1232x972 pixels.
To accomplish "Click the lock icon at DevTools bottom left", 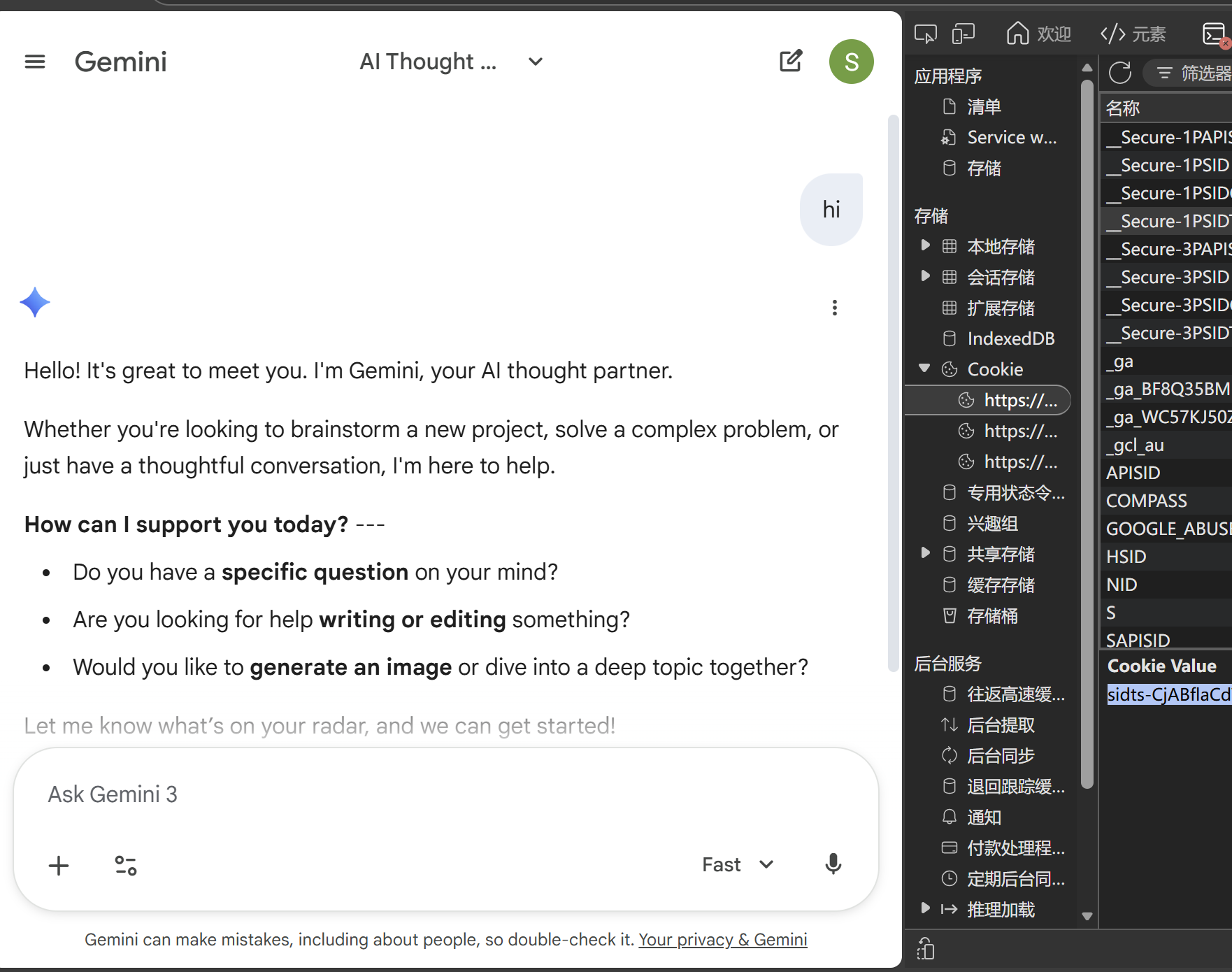I will tap(925, 949).
